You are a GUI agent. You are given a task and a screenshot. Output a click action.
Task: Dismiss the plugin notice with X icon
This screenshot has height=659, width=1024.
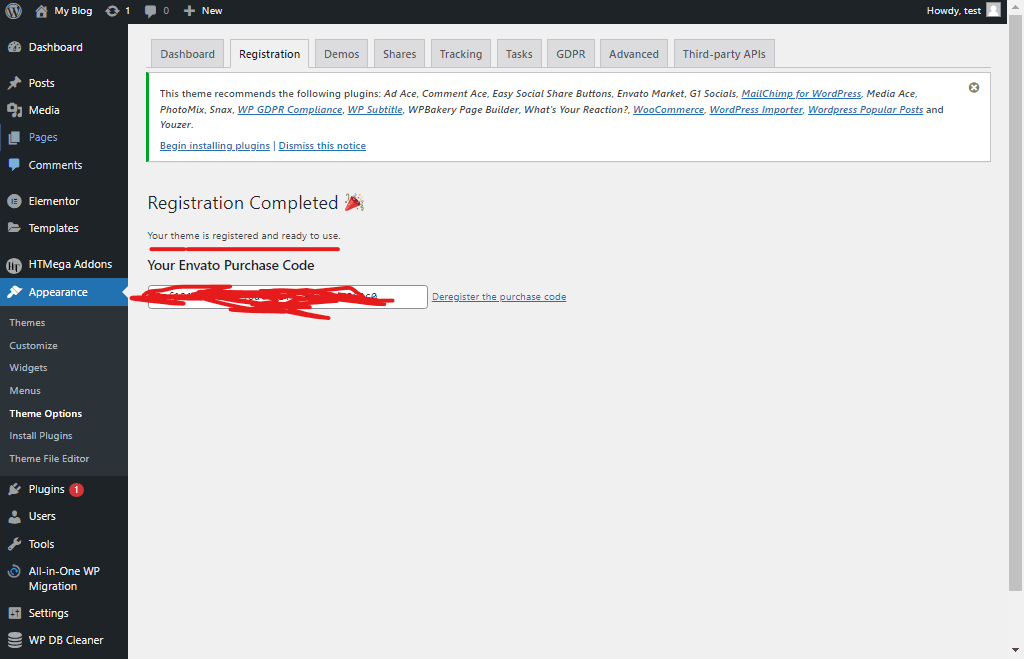(974, 88)
